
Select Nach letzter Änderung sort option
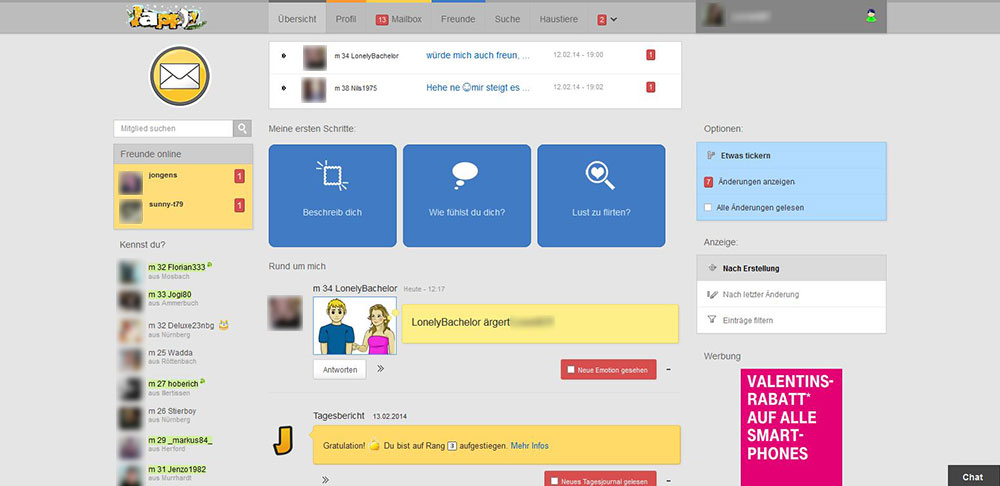coord(760,294)
